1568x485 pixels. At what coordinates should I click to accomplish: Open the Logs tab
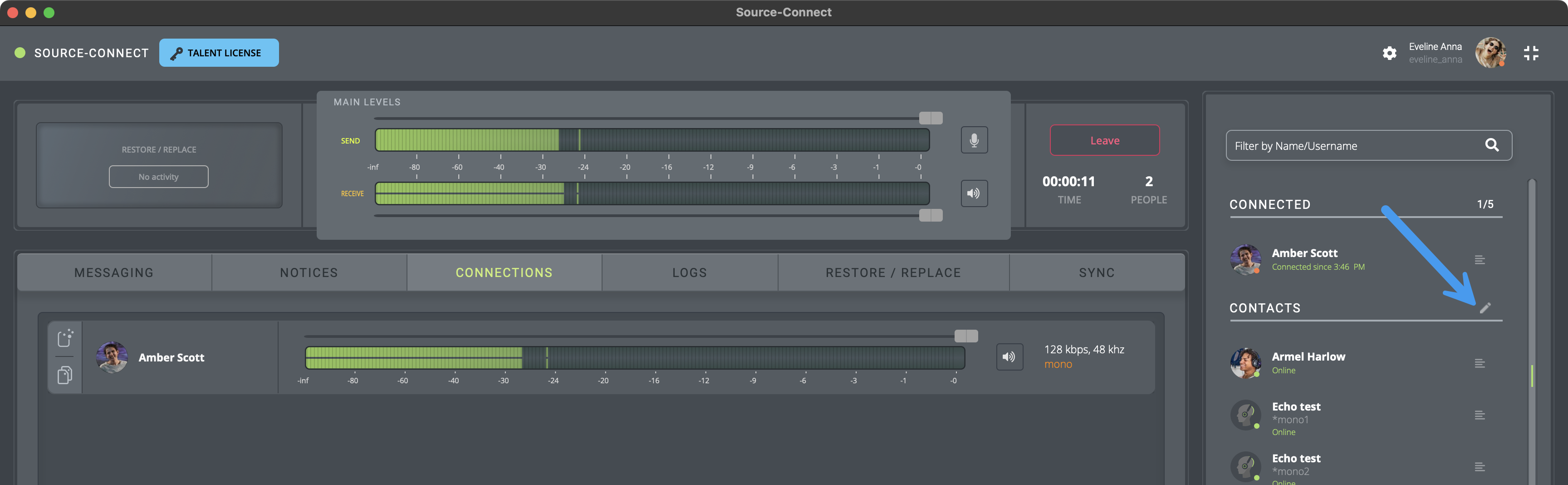pyautogui.click(x=690, y=273)
